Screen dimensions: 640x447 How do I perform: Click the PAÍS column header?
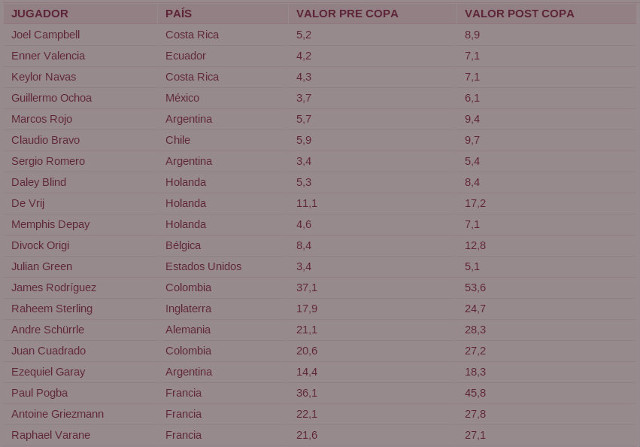pyautogui.click(x=179, y=14)
